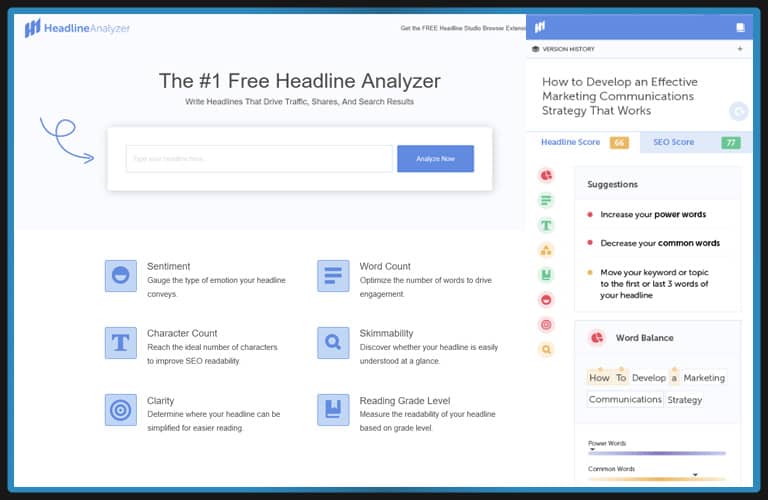The height and width of the screenshot is (500, 768).
Task: Click the refresh circle beside the headline text
Action: (738, 111)
